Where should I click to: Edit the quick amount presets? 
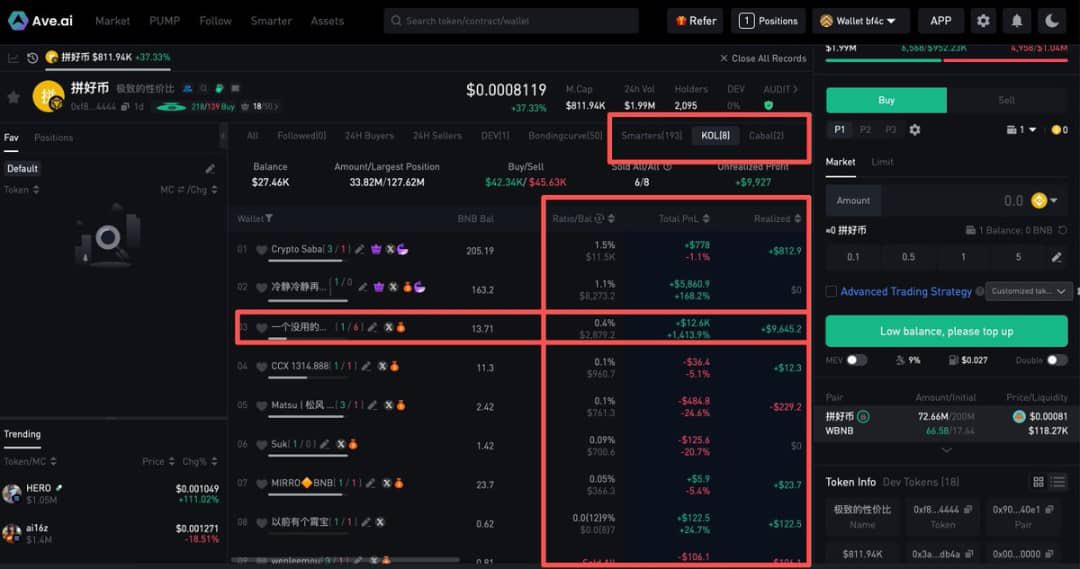pyautogui.click(x=1057, y=257)
